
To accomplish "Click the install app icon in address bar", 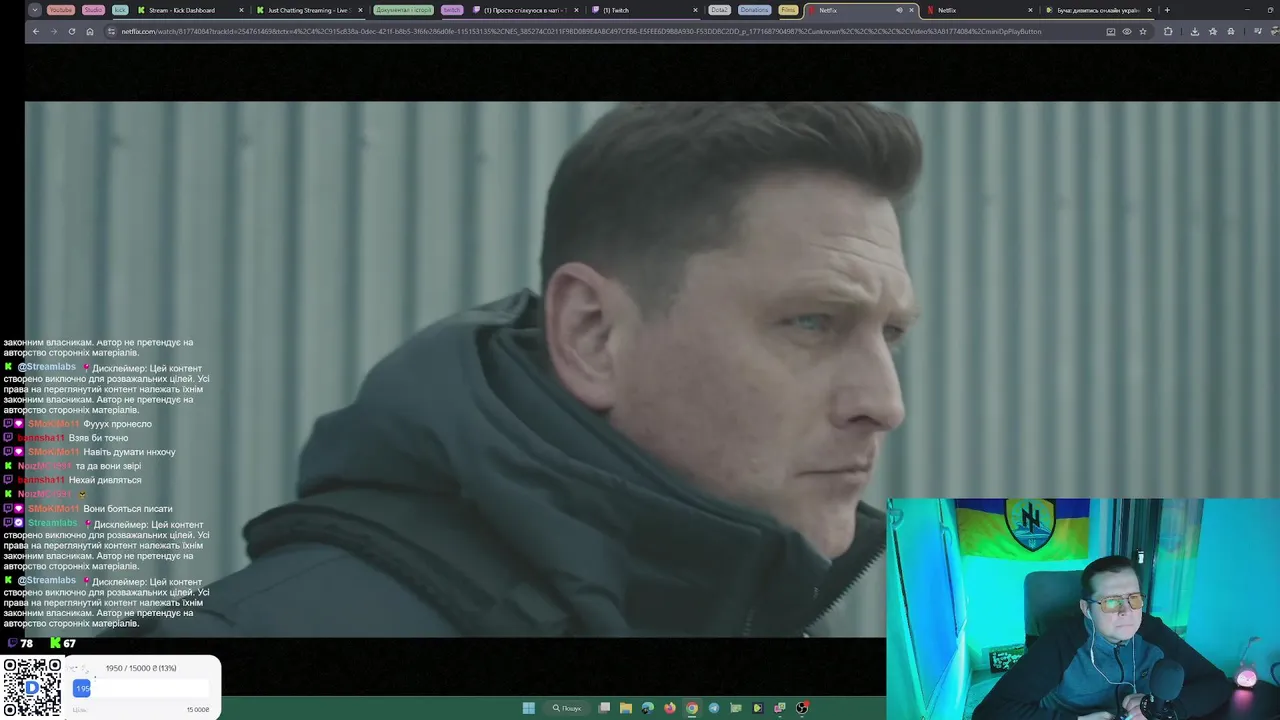I will [x=1111, y=31].
